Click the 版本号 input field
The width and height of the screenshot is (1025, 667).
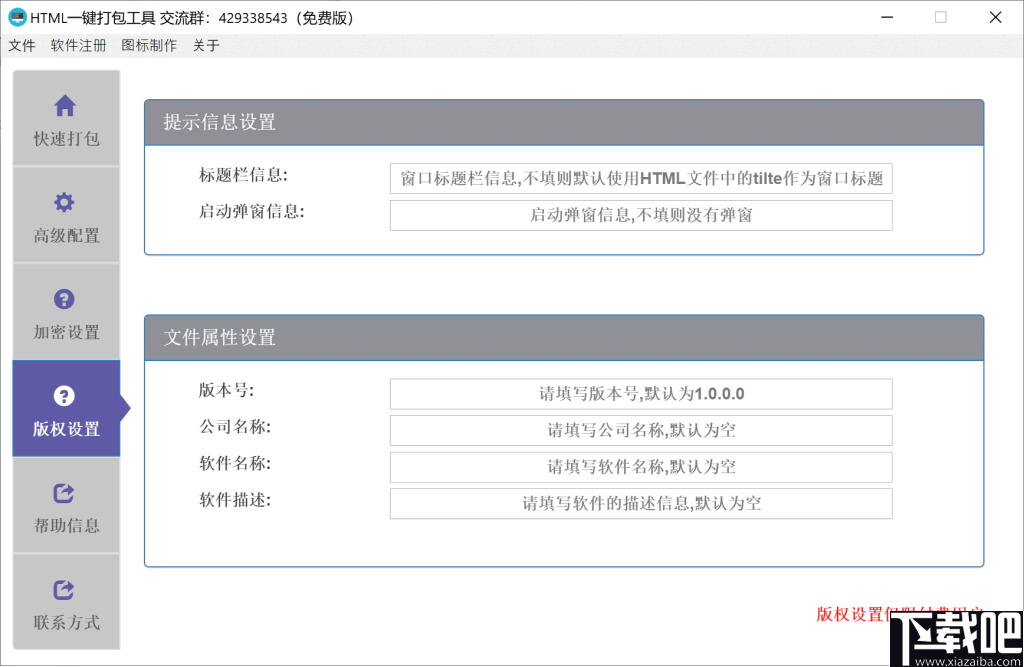[641, 394]
